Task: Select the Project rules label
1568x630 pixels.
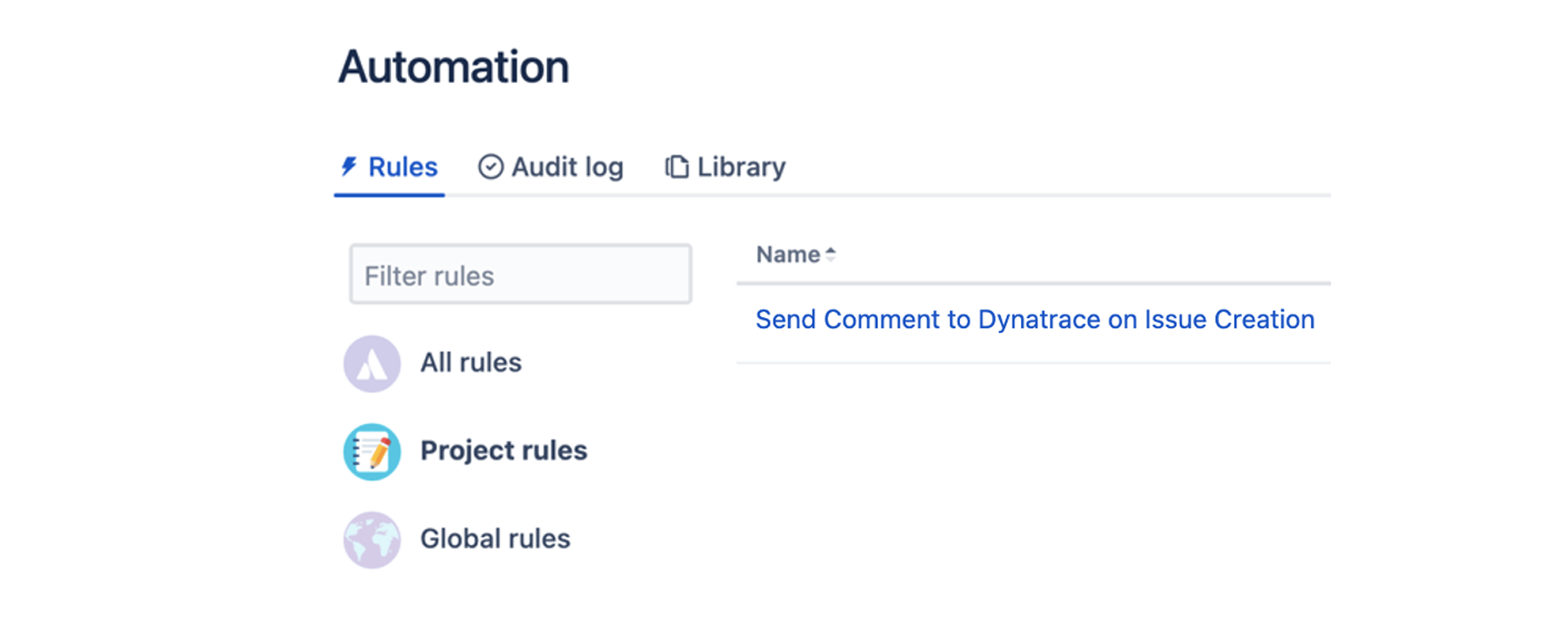Action: 504,450
